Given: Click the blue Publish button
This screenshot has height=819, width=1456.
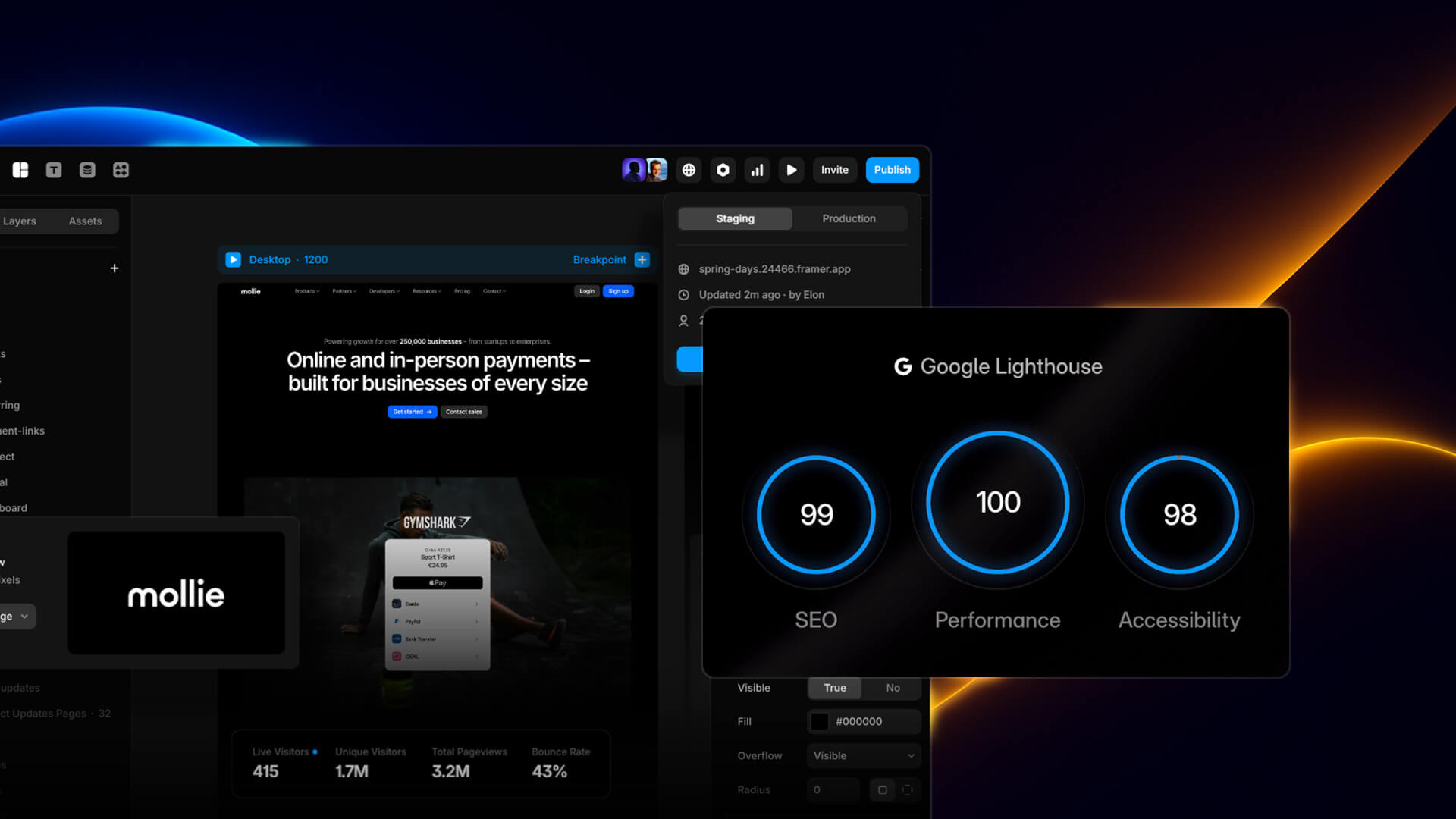Looking at the screenshot, I should (892, 170).
